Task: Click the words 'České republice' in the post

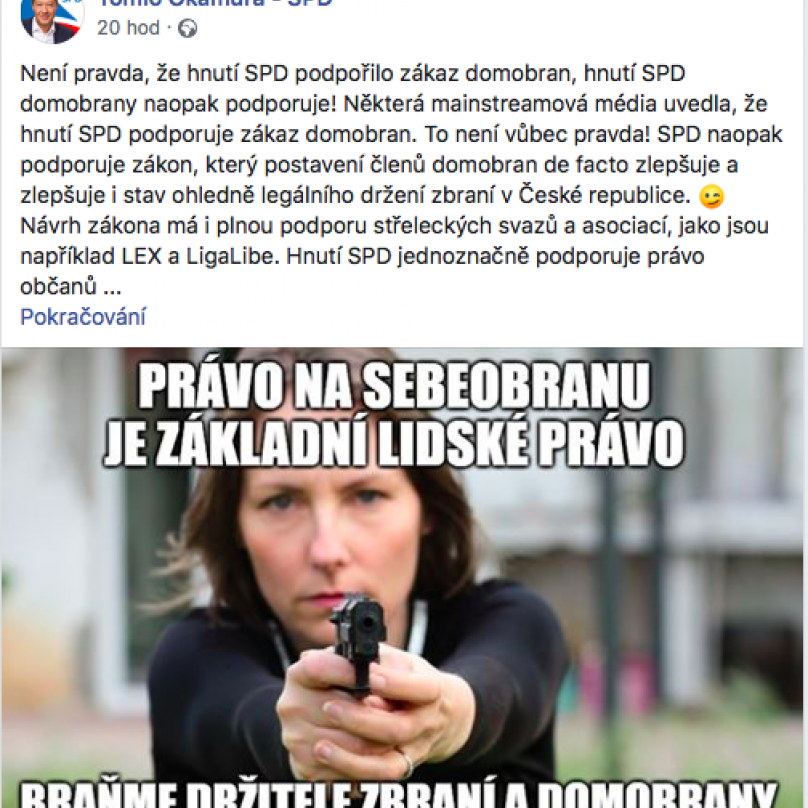Action: [x=604, y=195]
